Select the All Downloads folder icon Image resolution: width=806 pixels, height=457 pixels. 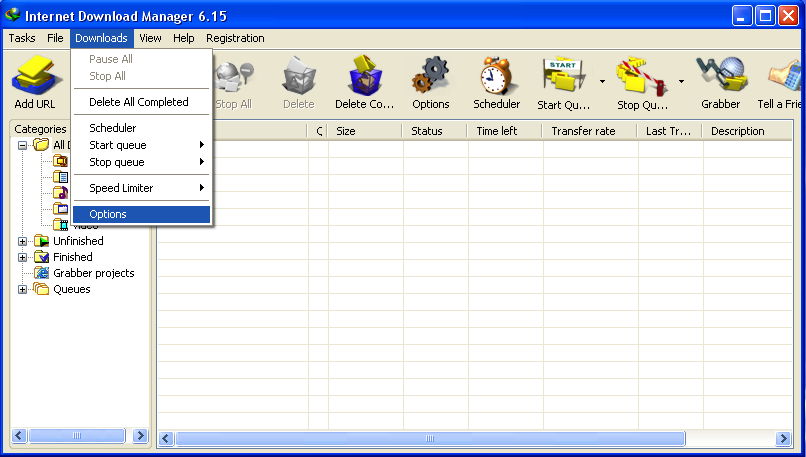pyautogui.click(x=41, y=145)
